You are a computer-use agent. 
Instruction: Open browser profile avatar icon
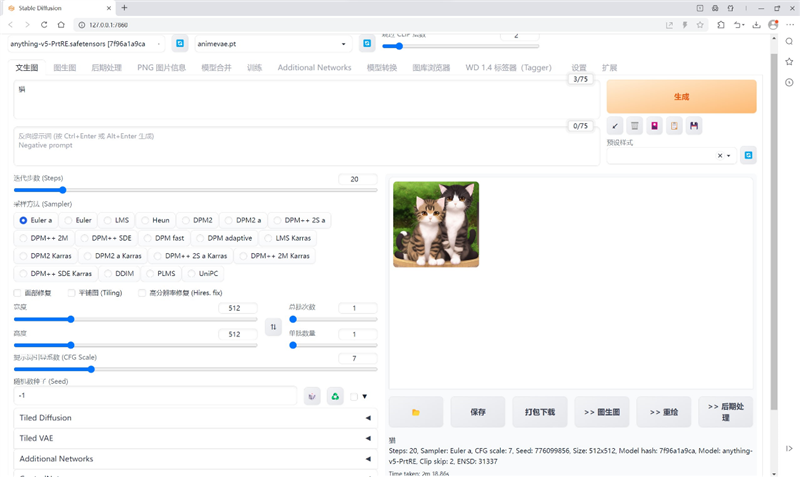click(x=773, y=24)
